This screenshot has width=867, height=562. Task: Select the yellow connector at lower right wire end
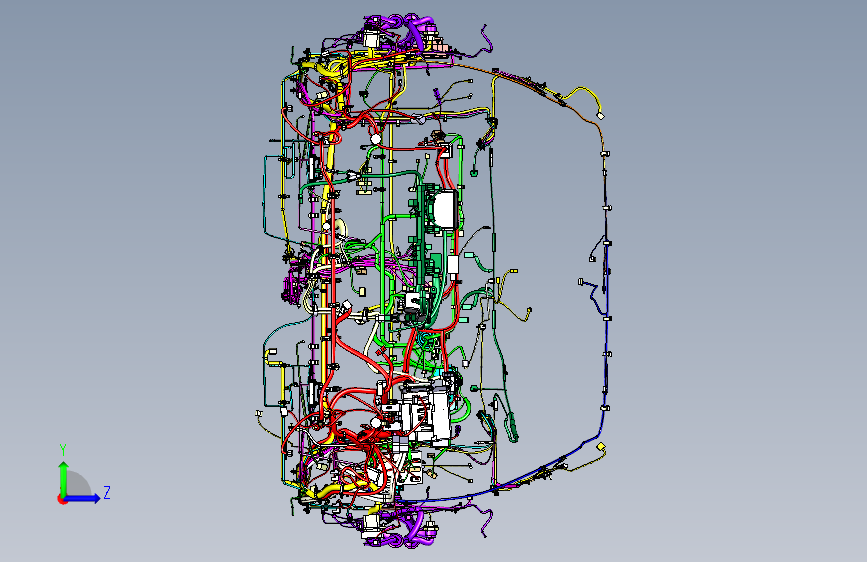[x=600, y=446]
